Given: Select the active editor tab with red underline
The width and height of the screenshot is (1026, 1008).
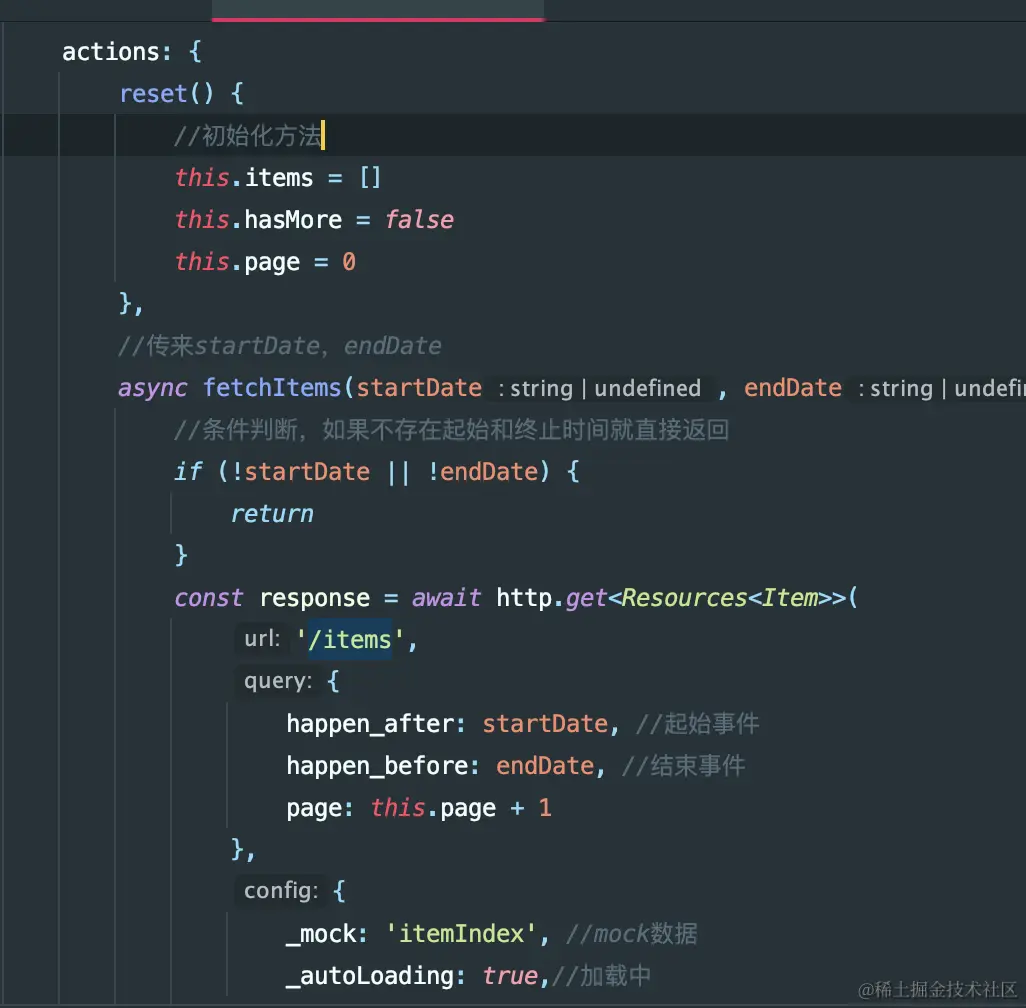Looking at the screenshot, I should pyautogui.click(x=378, y=10).
